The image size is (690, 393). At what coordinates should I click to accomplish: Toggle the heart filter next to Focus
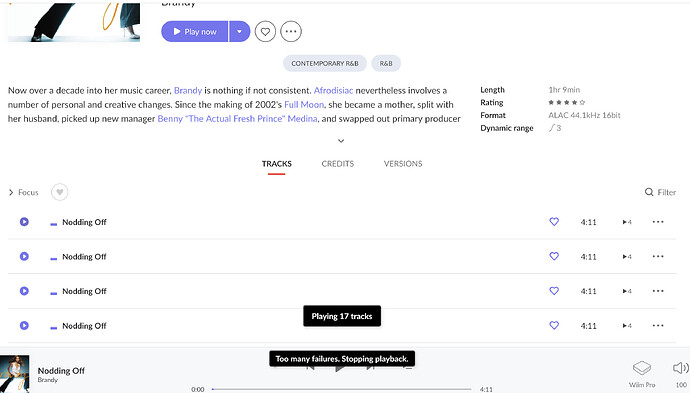click(x=59, y=192)
